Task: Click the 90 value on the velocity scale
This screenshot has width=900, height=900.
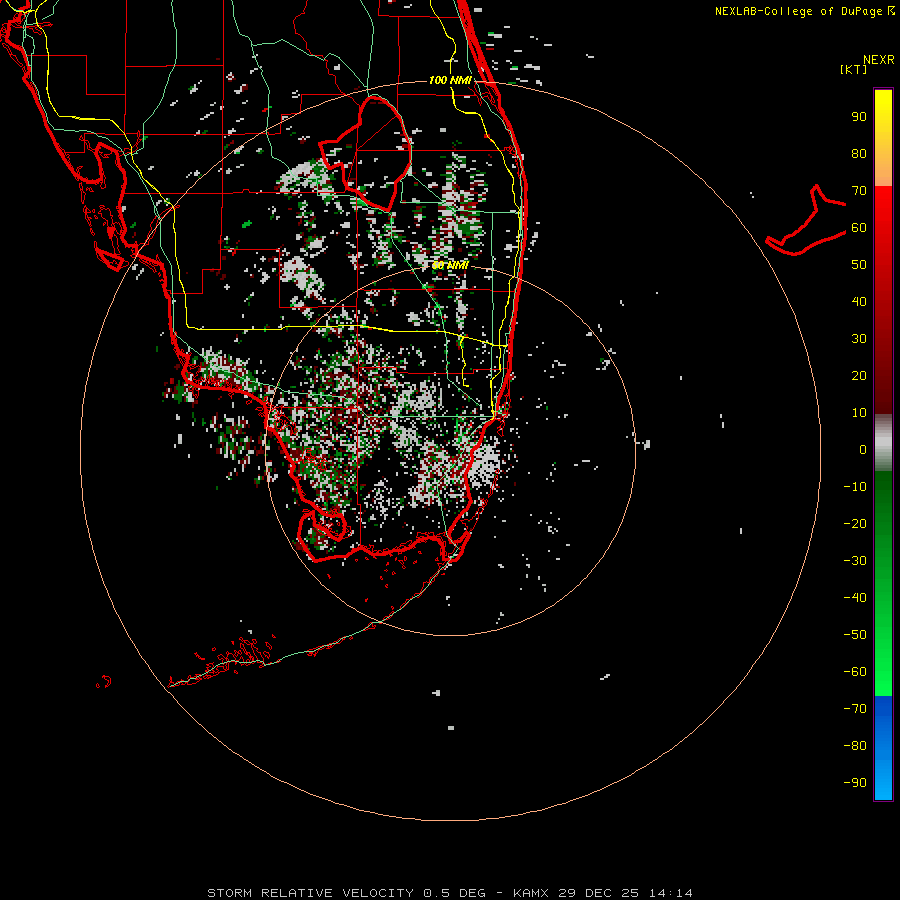Action: pos(859,117)
